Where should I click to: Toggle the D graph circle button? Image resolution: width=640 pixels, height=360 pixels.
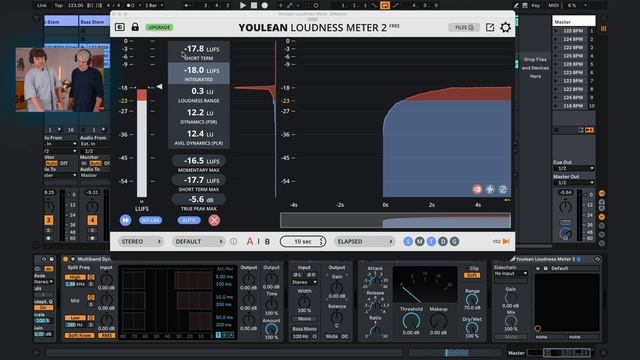point(443,242)
